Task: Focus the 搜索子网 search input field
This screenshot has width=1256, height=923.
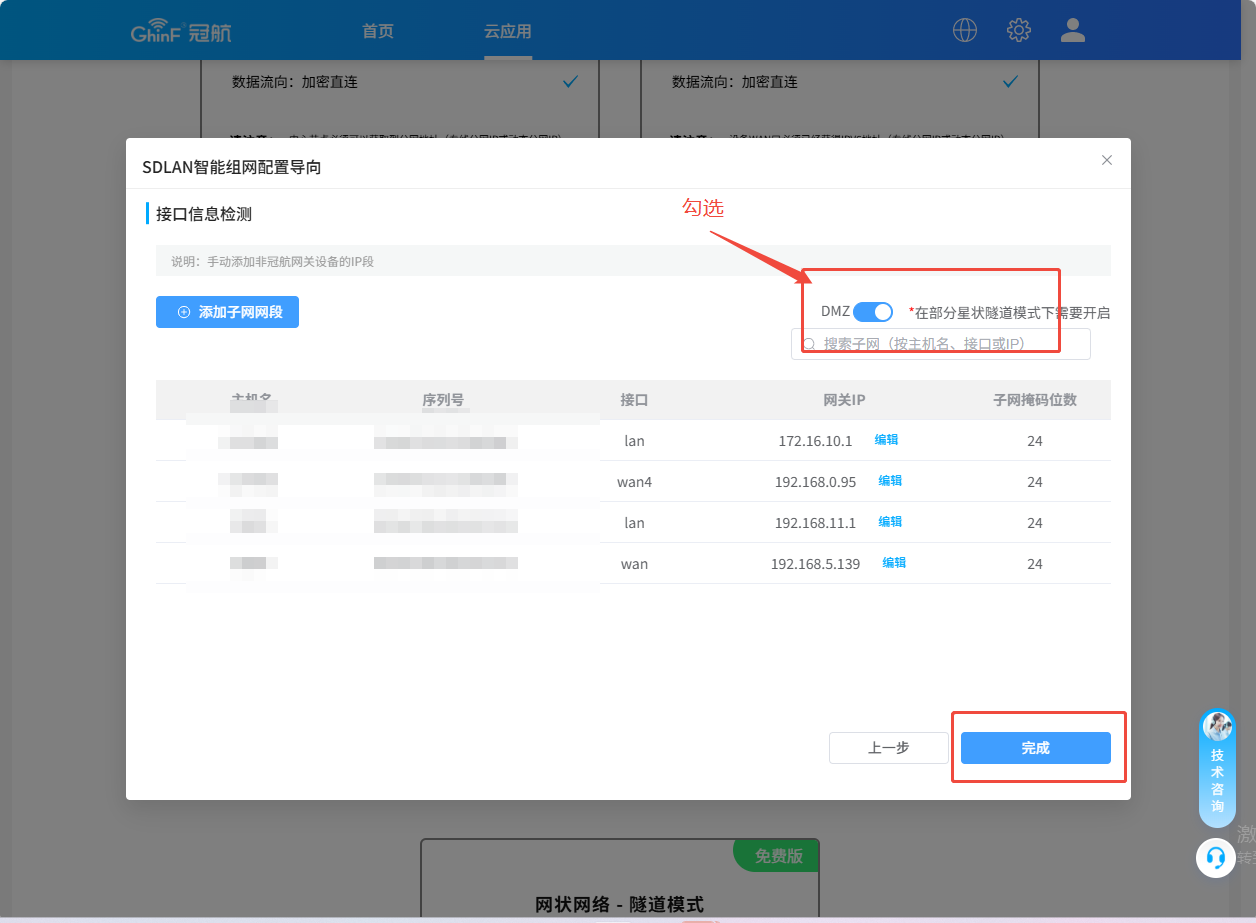Action: click(950, 344)
